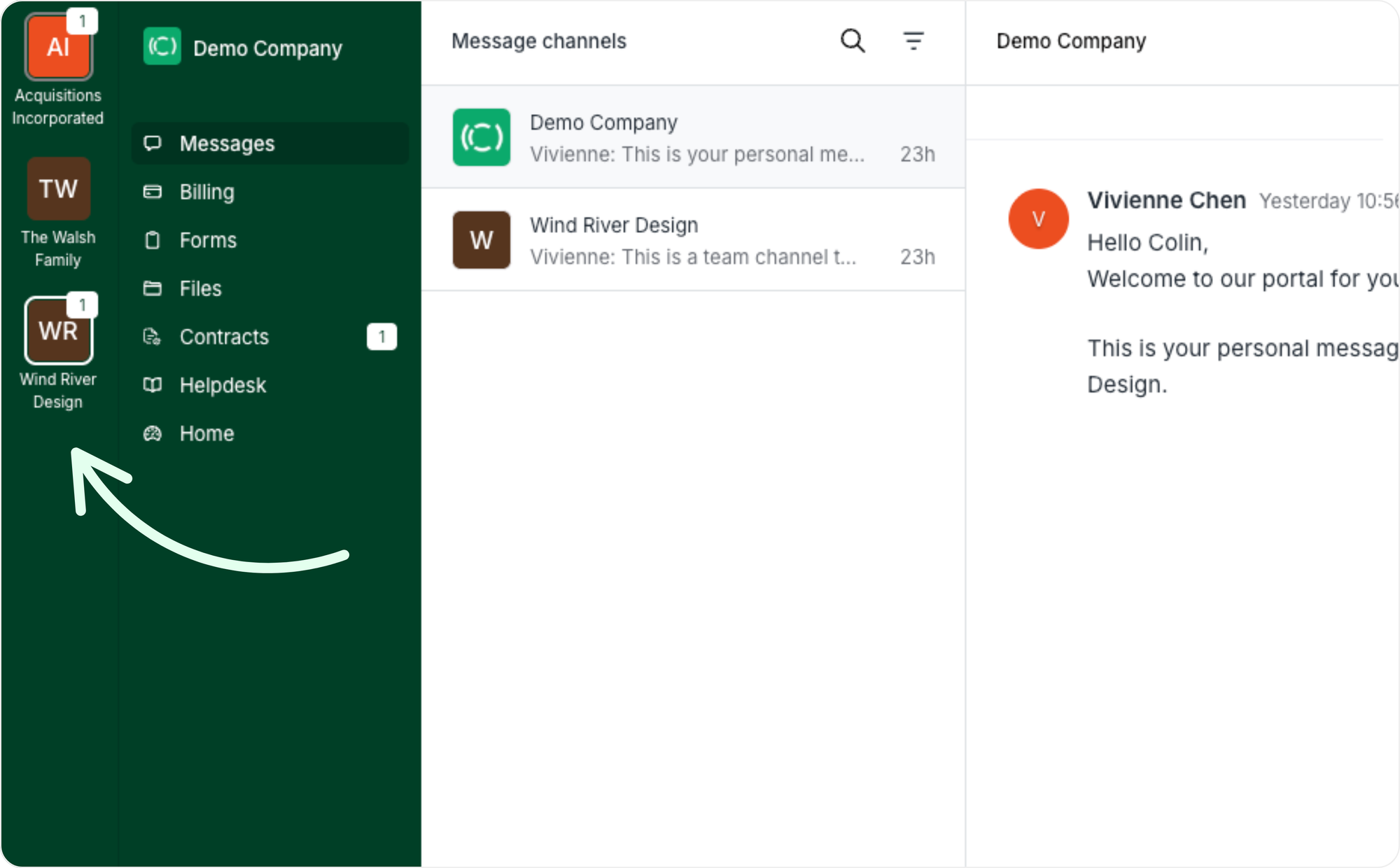Open Contracts in the sidebar

tap(224, 337)
